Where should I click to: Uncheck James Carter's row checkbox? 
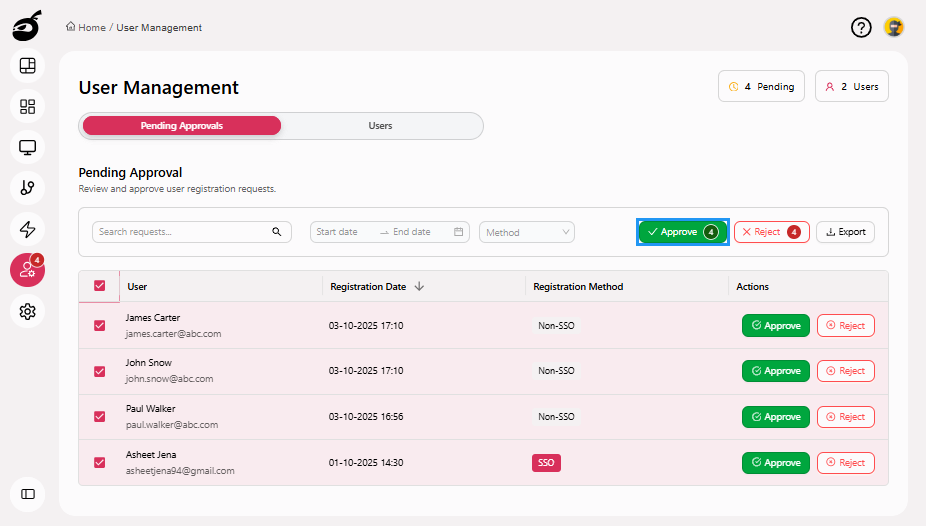(x=100, y=325)
